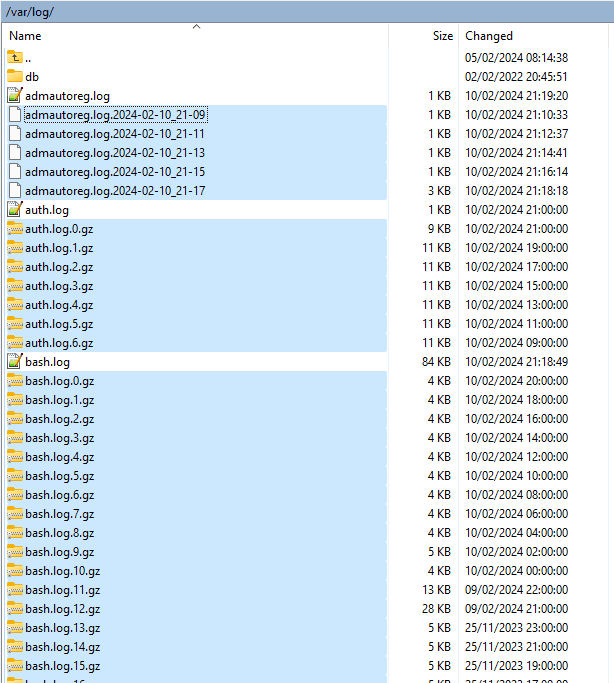Image resolution: width=614 pixels, height=683 pixels.
Task: Select file name auth.log.5.gz
Action: (59, 324)
